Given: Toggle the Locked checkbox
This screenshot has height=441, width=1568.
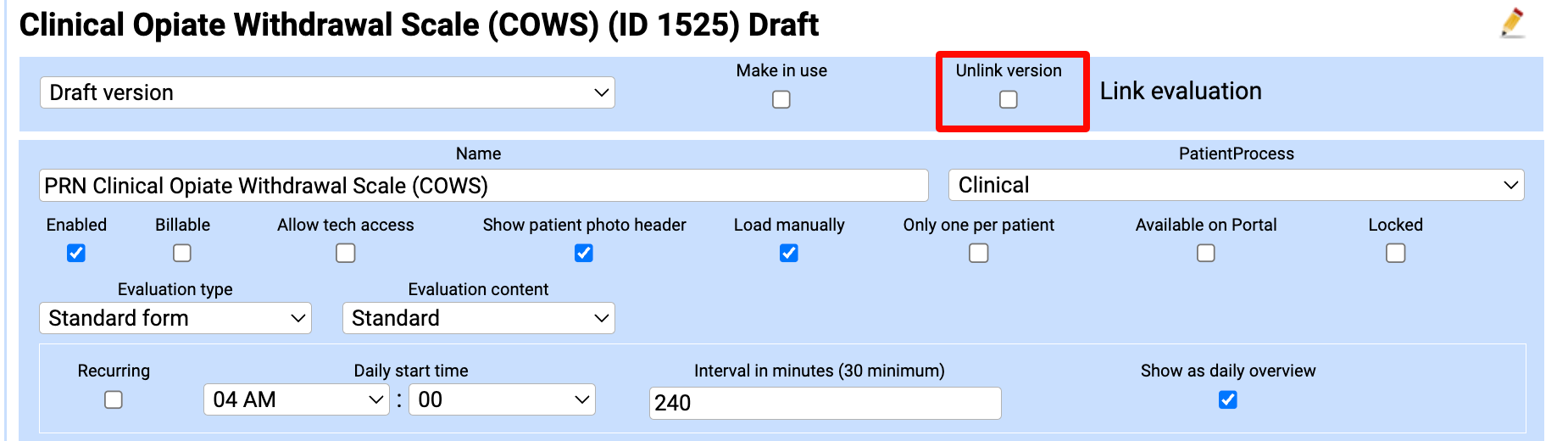Looking at the screenshot, I should (1396, 254).
